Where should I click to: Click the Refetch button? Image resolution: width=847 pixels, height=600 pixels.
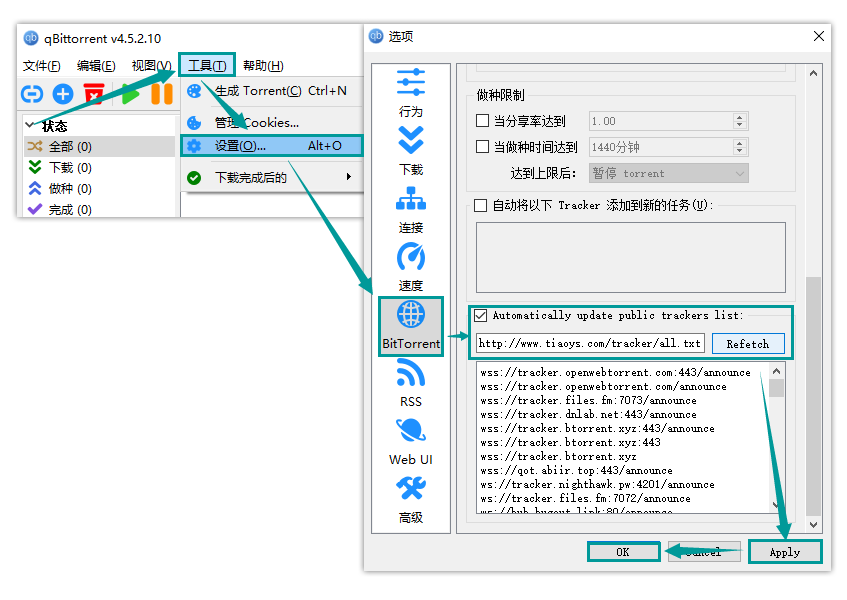tap(748, 343)
